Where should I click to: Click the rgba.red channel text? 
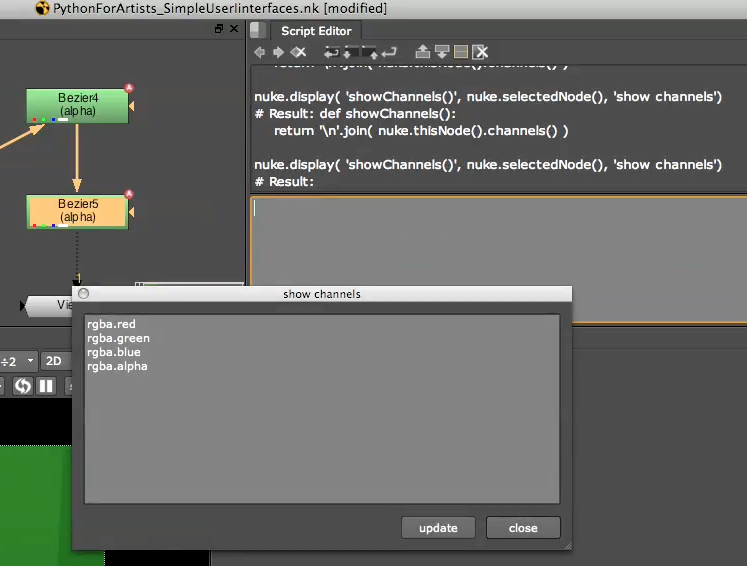[111, 324]
